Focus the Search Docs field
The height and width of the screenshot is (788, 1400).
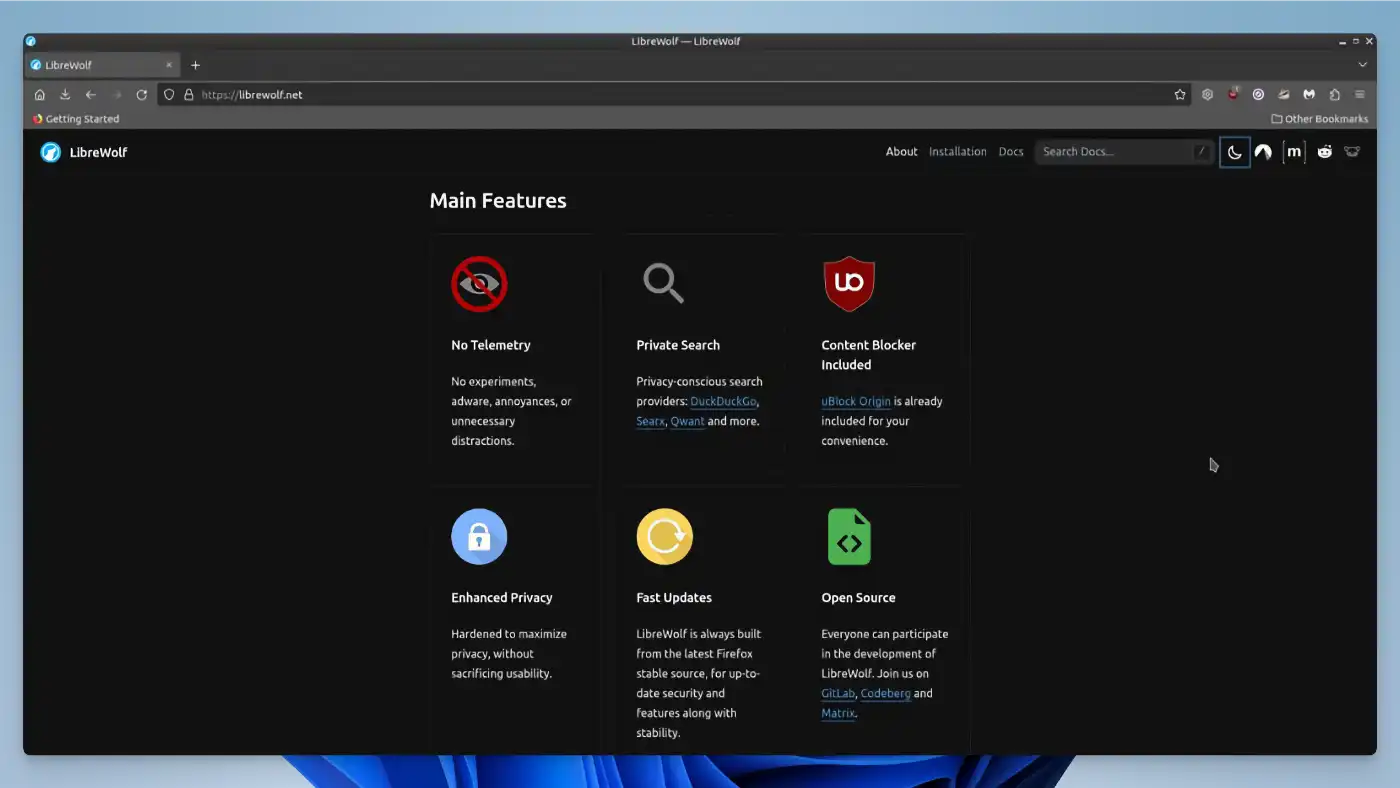pos(1115,152)
